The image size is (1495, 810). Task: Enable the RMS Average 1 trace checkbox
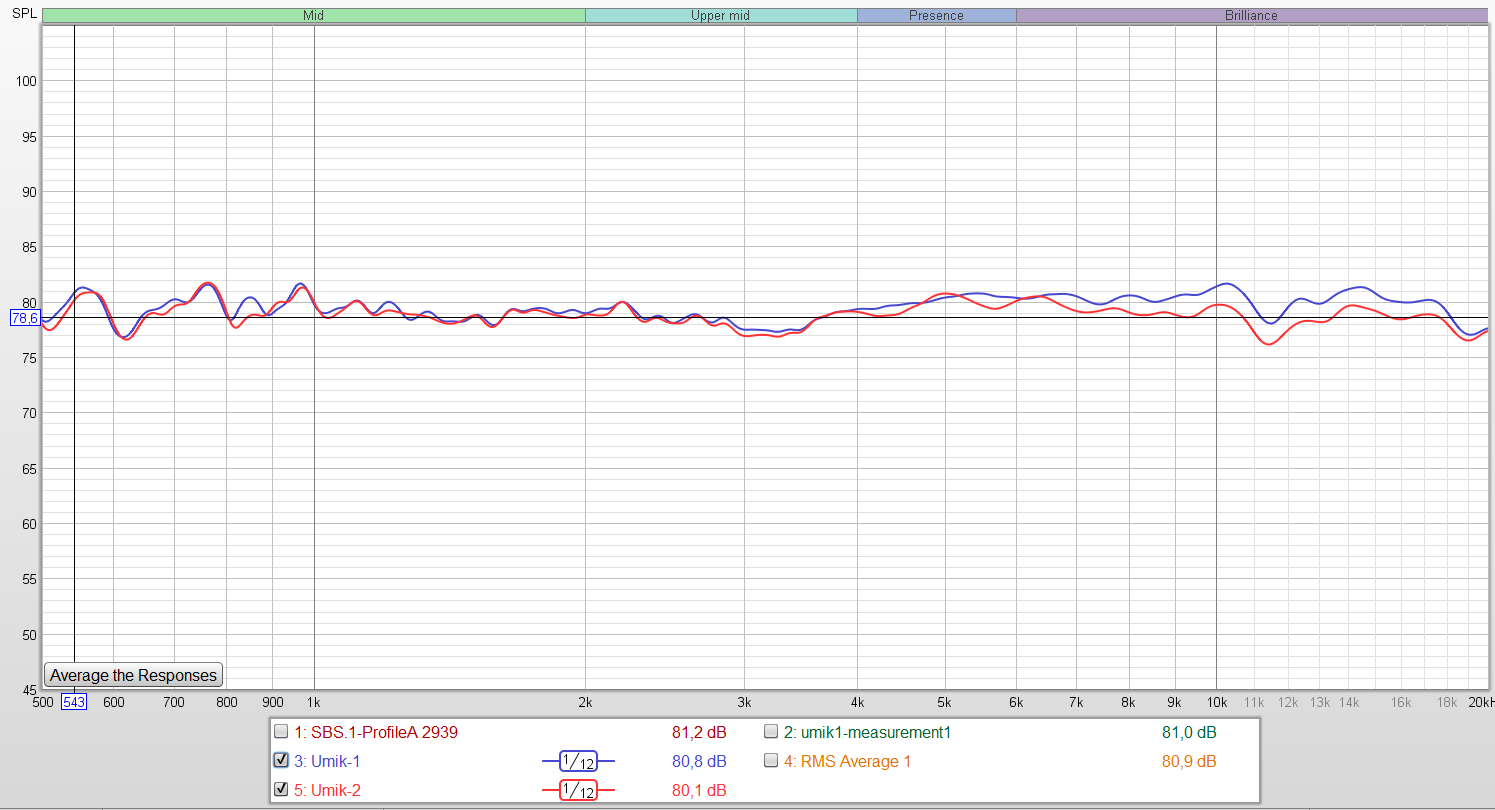(771, 761)
